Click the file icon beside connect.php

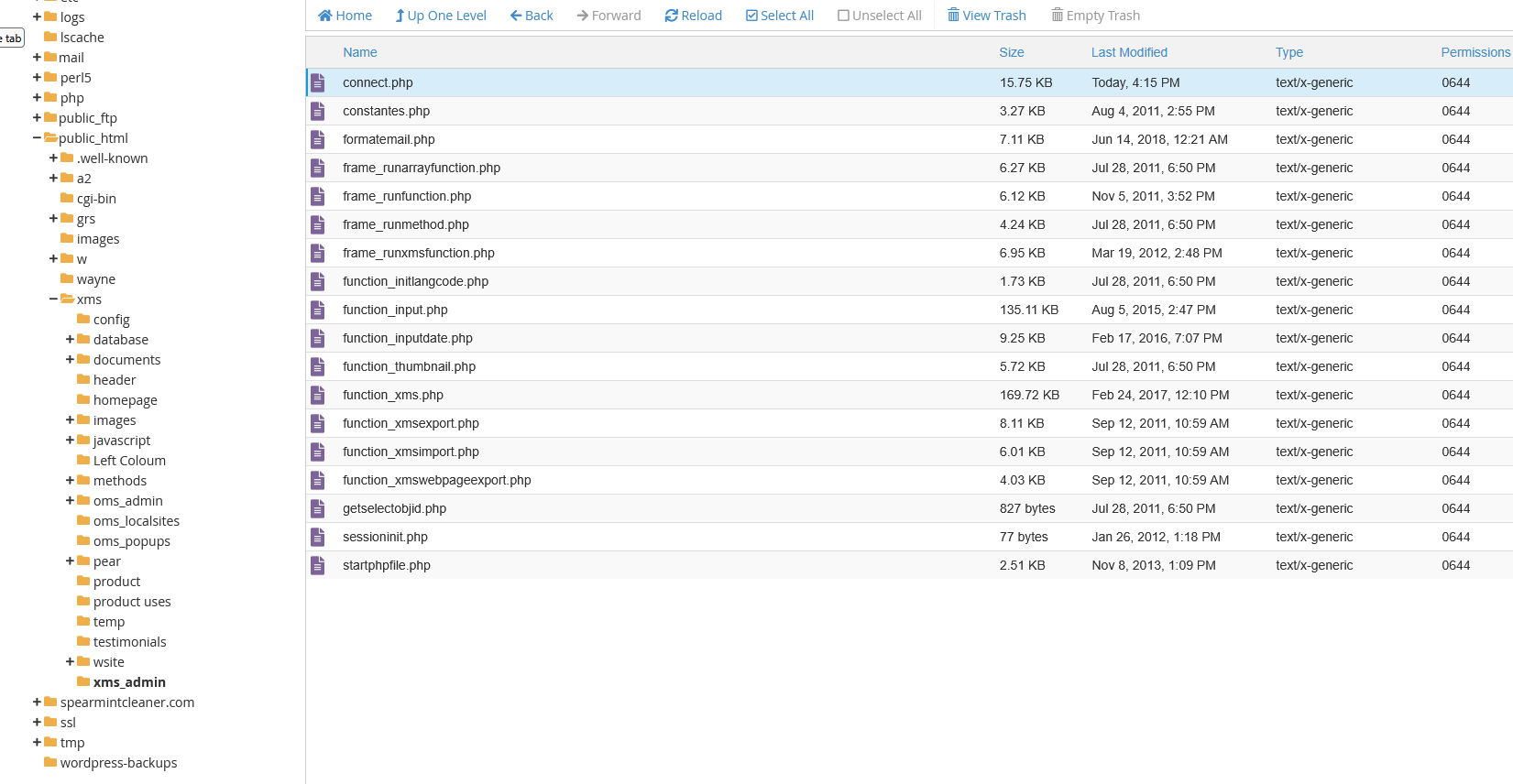[x=318, y=83]
